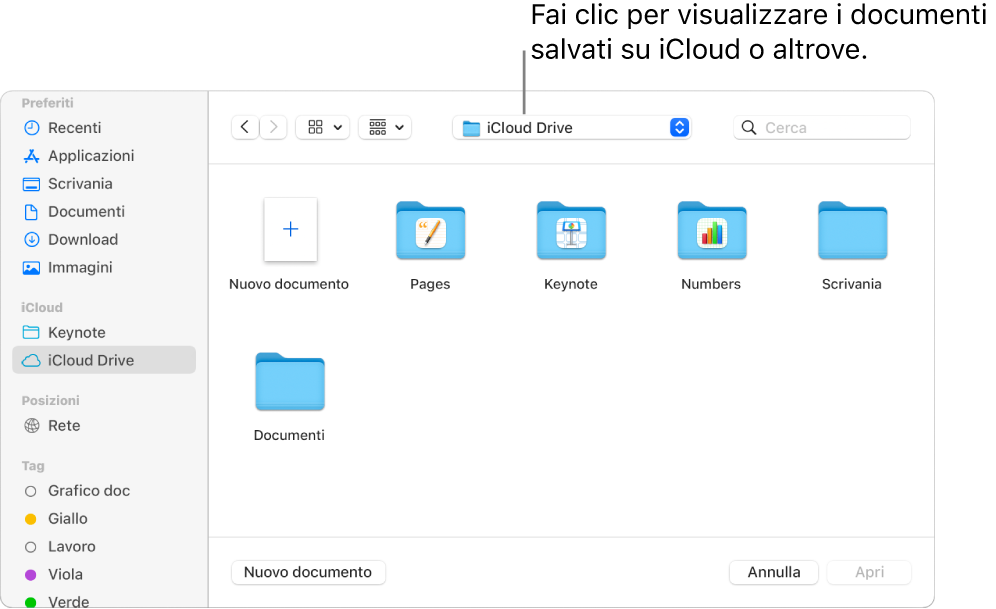Image resolution: width=996 pixels, height=609 pixels.
Task: Open the Keynote folder icon
Action: (x=571, y=231)
